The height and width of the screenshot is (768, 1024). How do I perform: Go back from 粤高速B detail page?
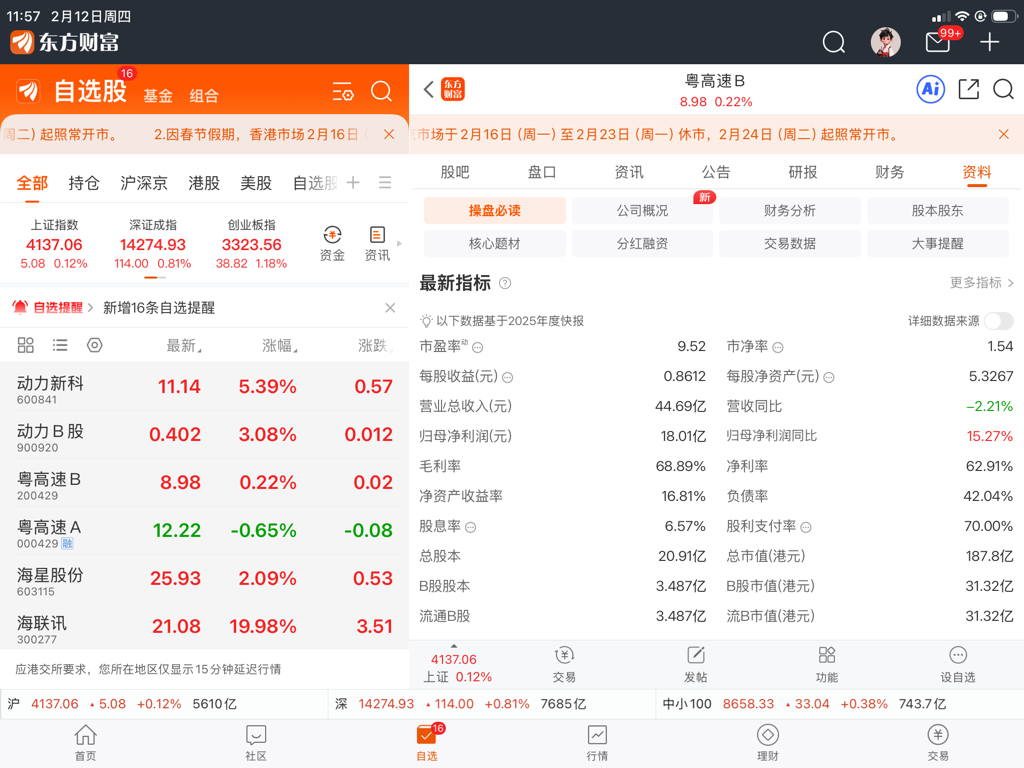pyautogui.click(x=428, y=89)
